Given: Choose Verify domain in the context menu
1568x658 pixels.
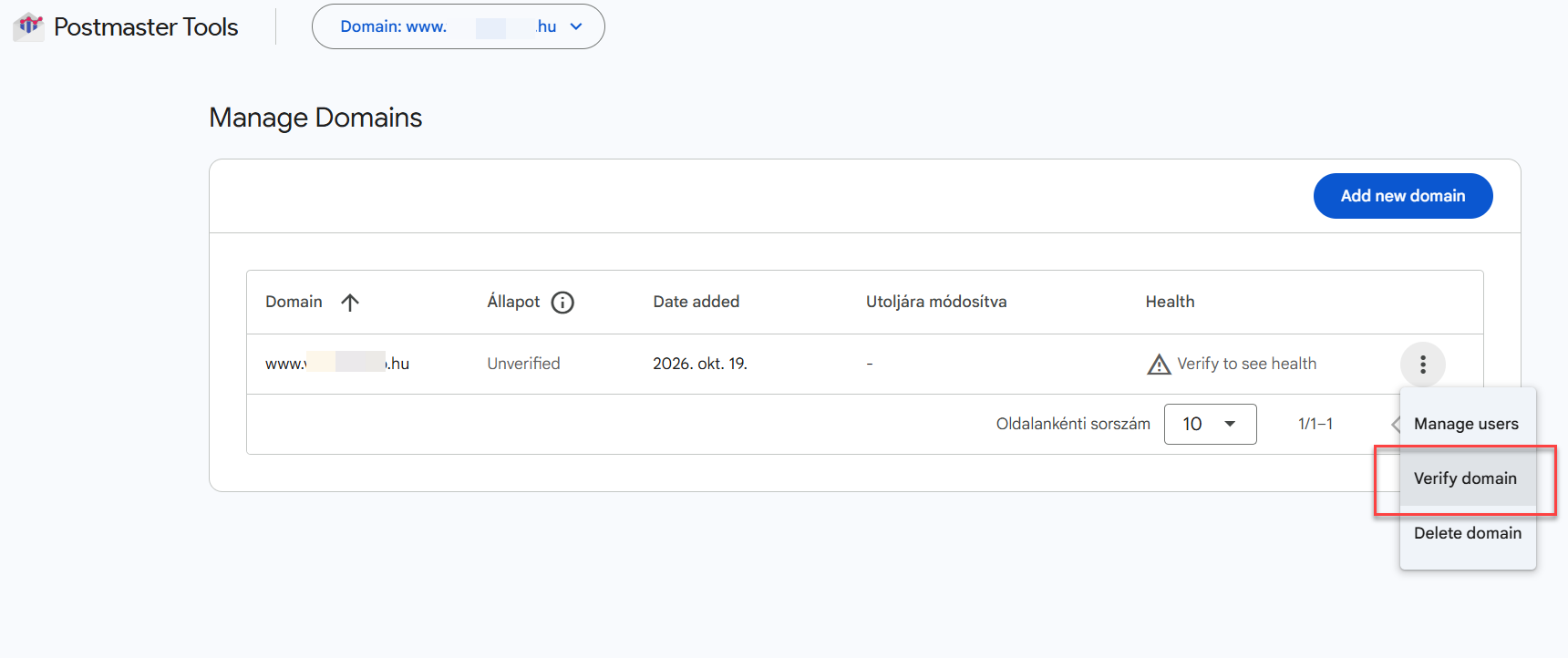Looking at the screenshot, I should [x=1467, y=478].
